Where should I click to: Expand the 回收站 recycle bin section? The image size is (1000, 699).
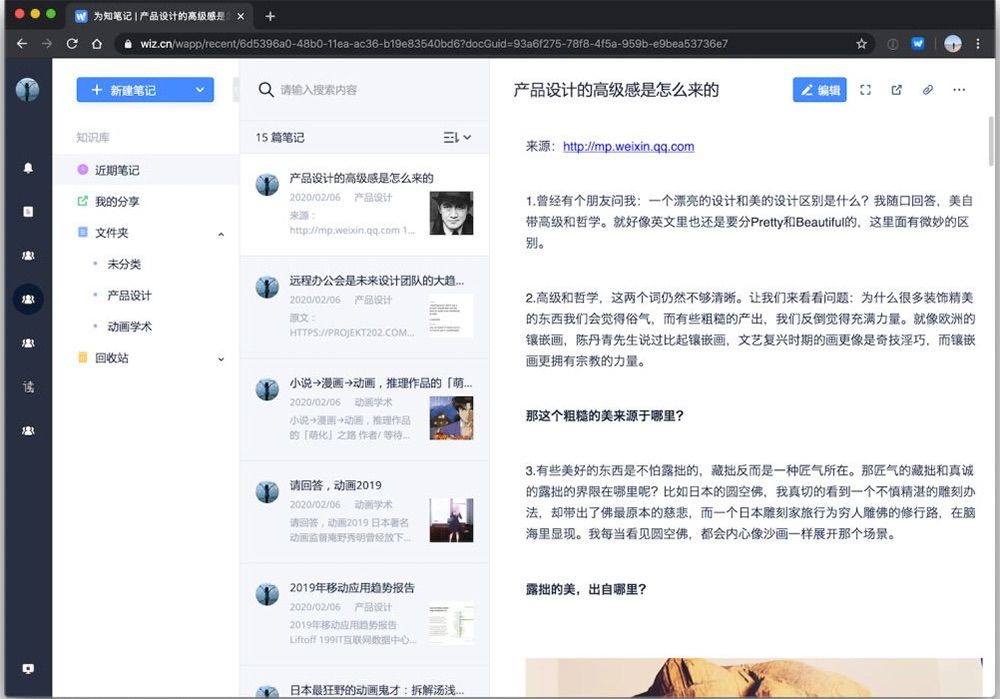[221, 359]
